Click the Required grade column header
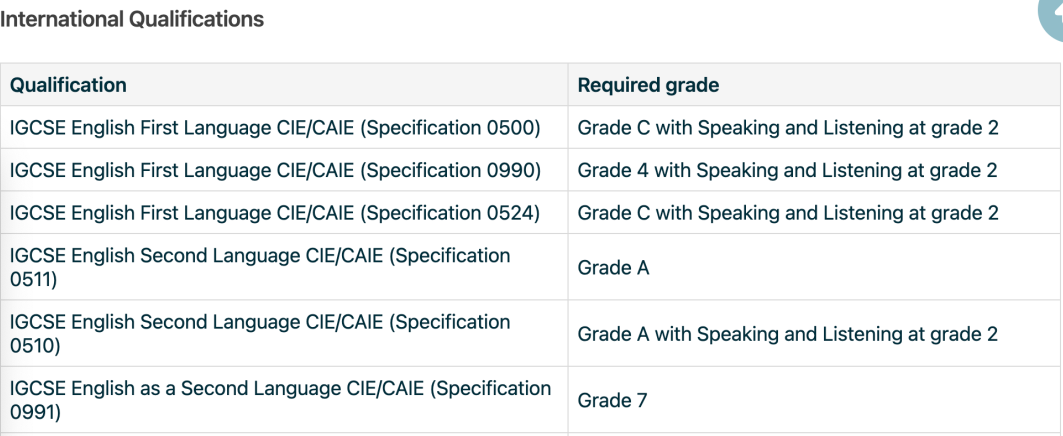1063x436 pixels. pyautogui.click(x=814, y=85)
